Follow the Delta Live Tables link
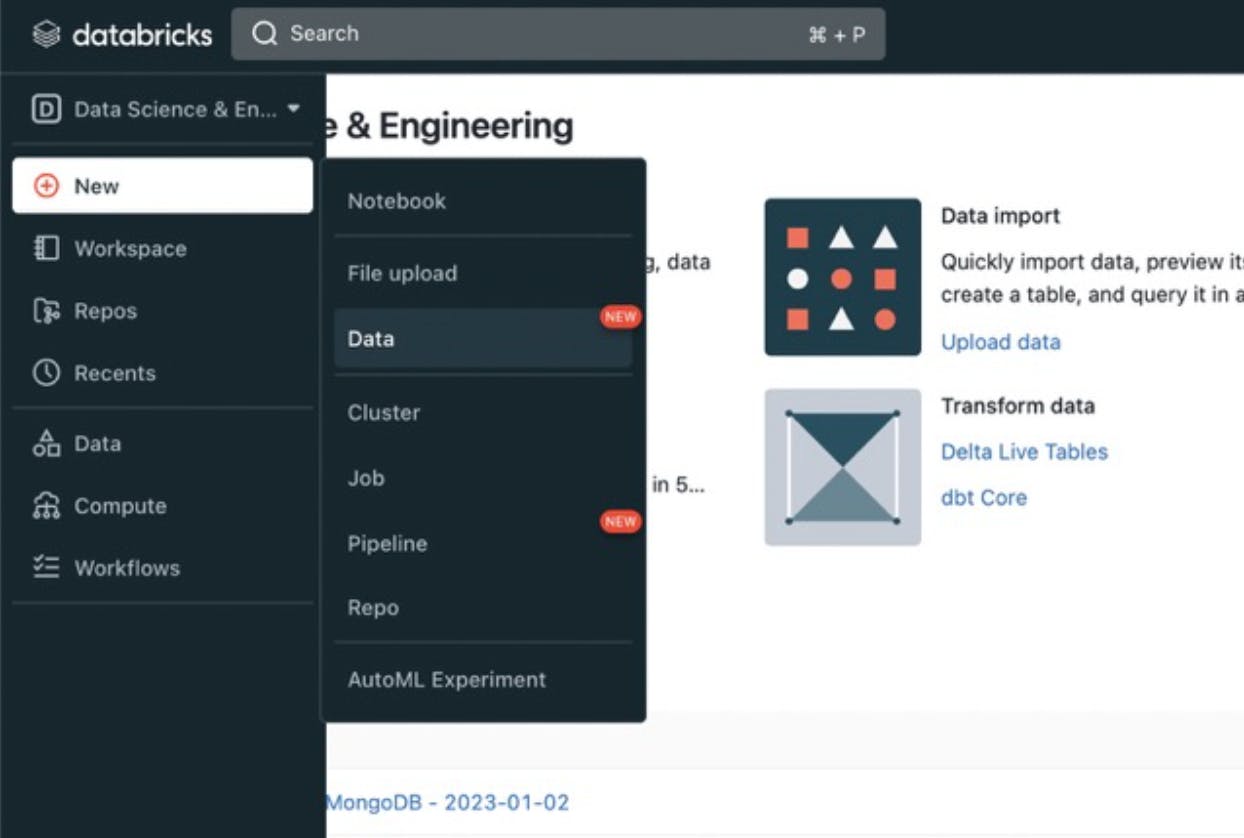 1023,451
